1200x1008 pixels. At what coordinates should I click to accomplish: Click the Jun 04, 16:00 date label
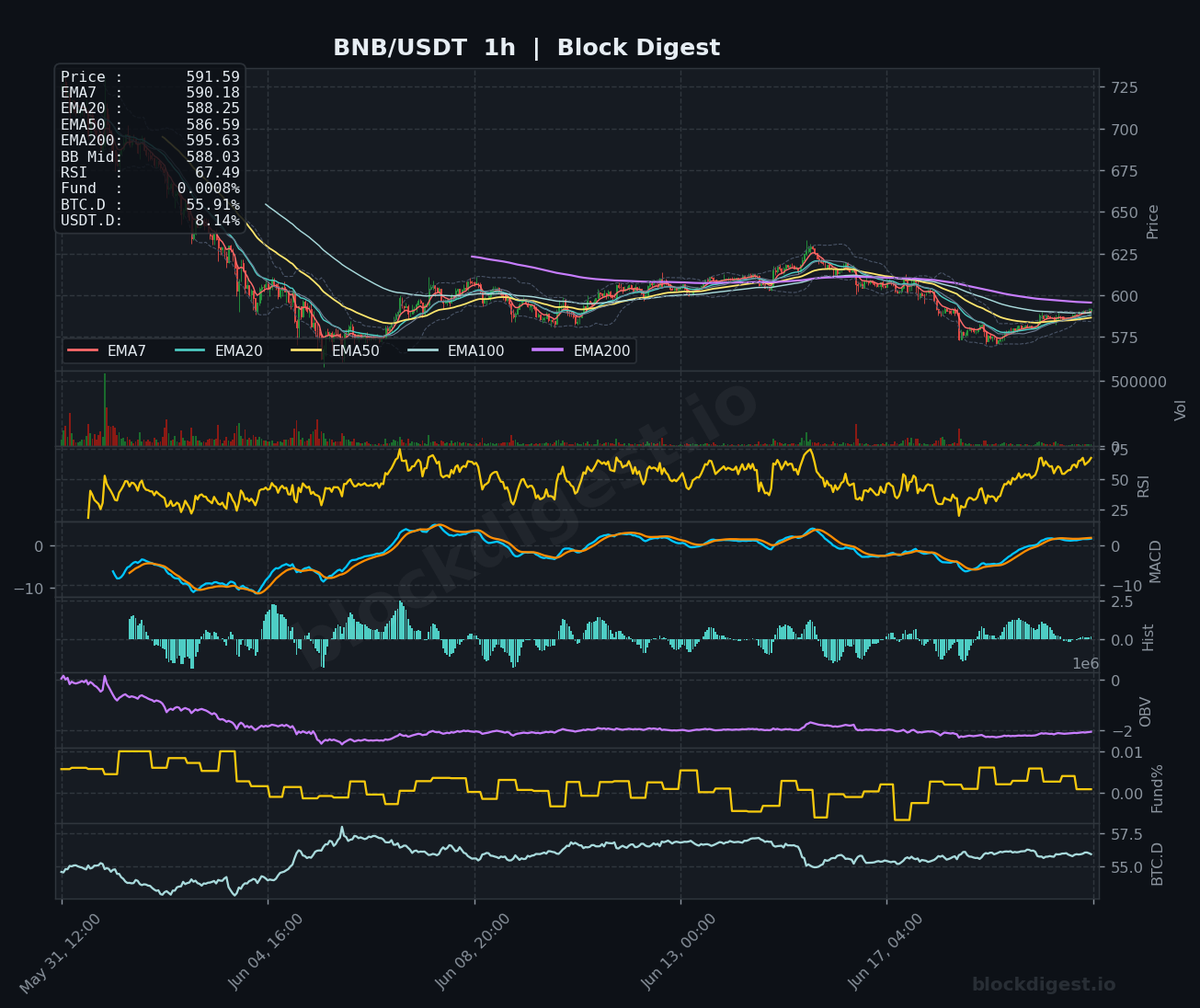pos(267,952)
